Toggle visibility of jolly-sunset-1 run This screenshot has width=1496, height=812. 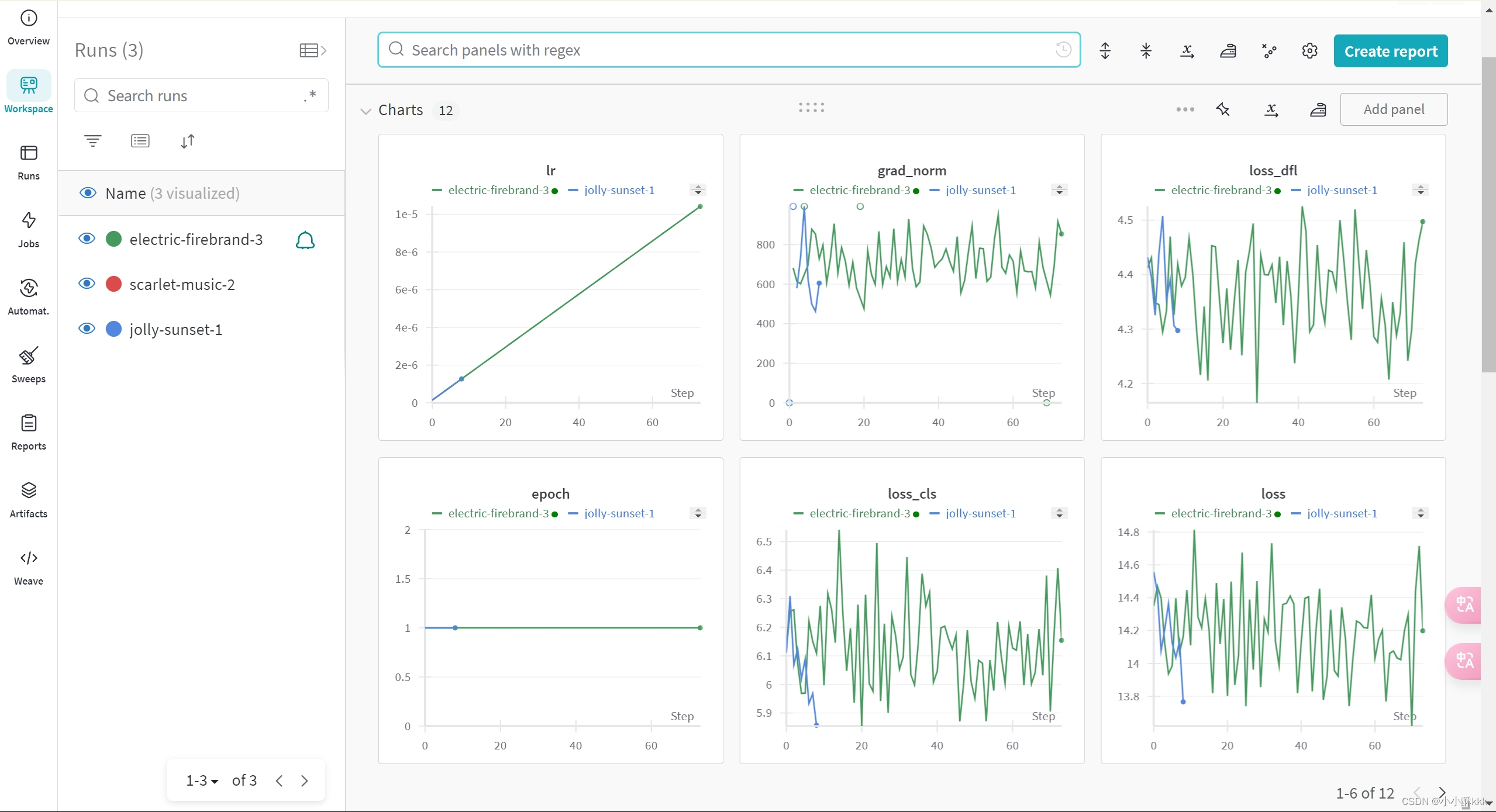pos(87,328)
